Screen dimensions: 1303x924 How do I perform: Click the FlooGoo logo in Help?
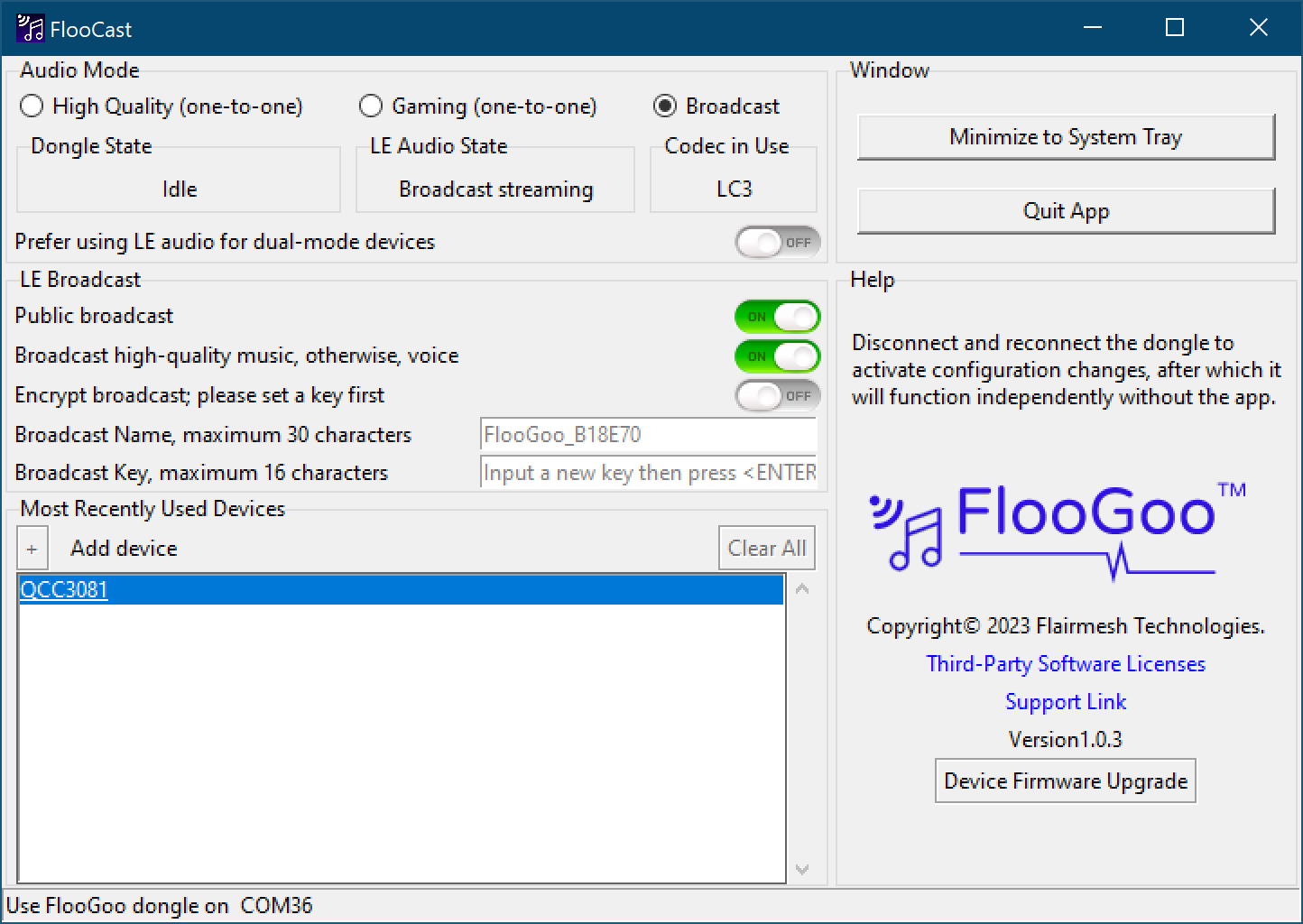(x=1059, y=531)
